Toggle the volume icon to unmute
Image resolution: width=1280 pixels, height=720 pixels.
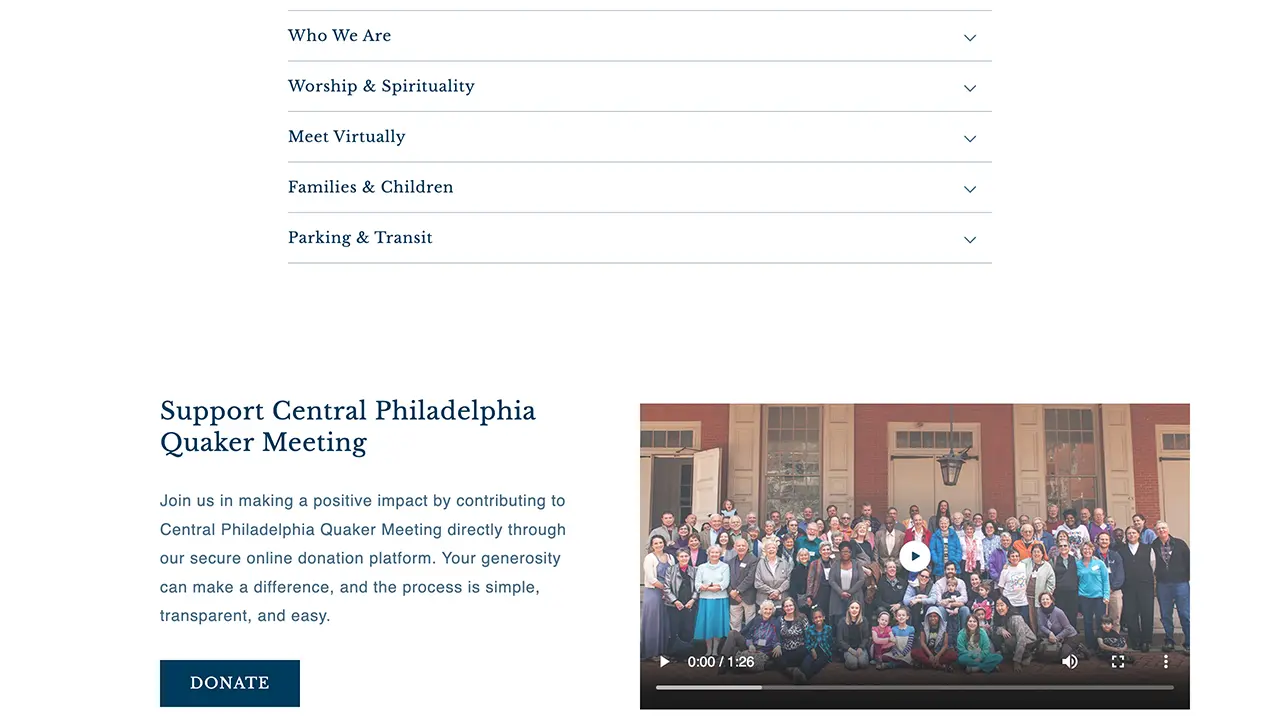click(x=1069, y=661)
